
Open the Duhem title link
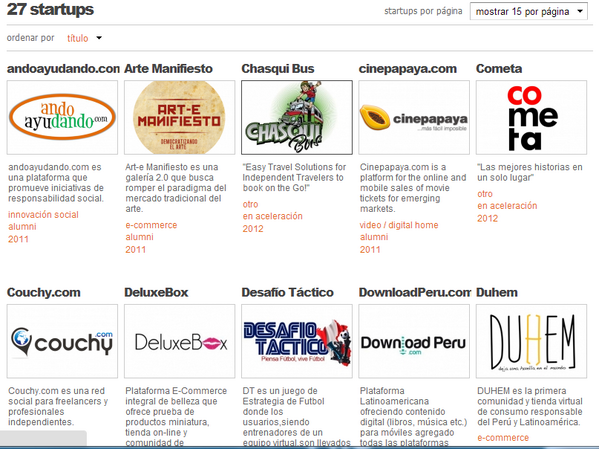pos(497,293)
